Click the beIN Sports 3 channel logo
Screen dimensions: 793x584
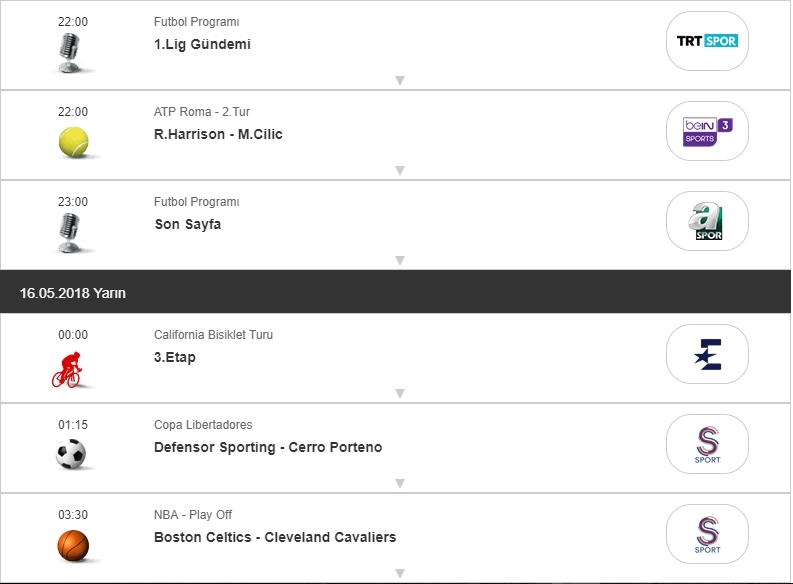pyautogui.click(x=707, y=131)
